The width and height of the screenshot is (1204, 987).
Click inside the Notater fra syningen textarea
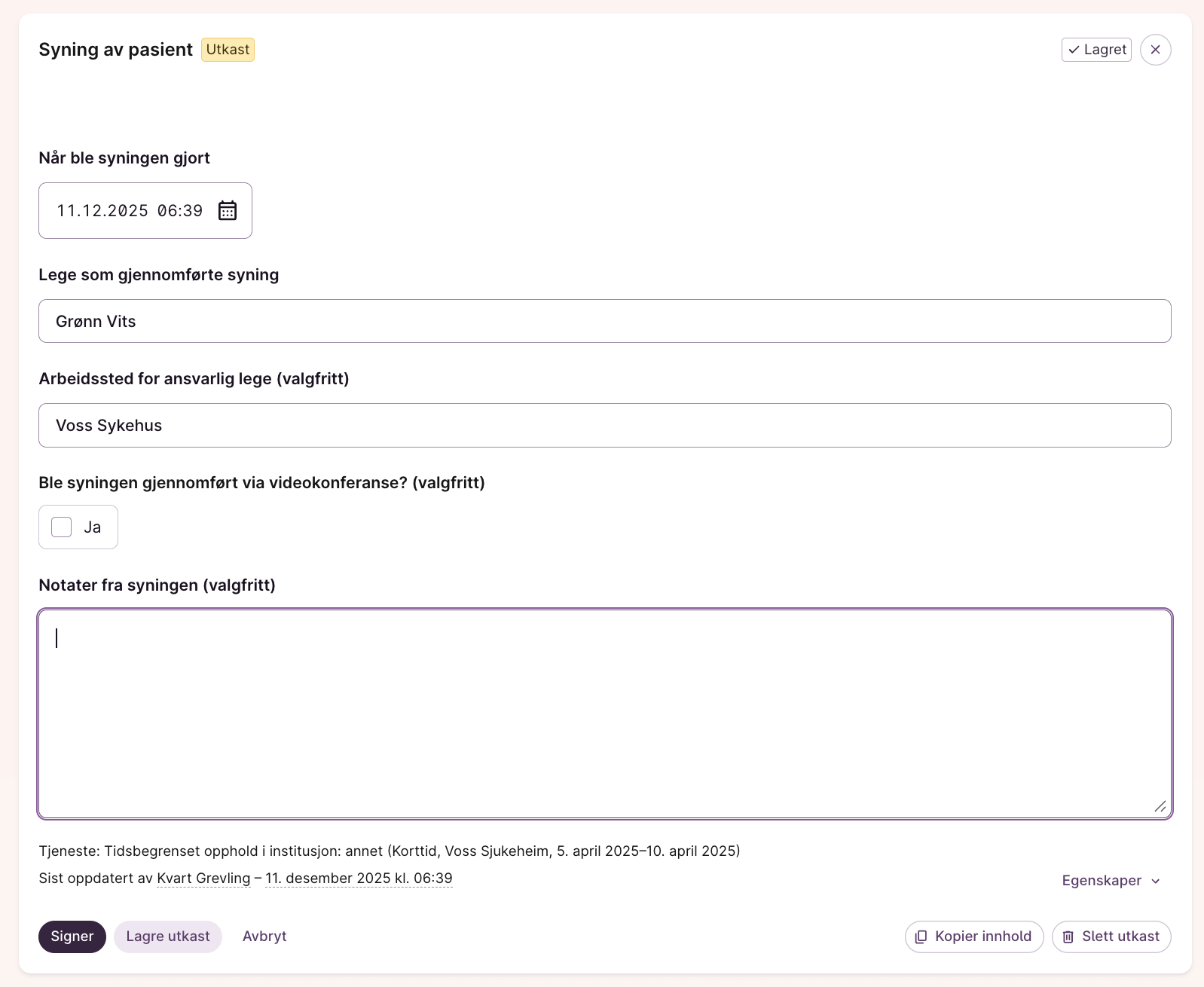coord(604,714)
